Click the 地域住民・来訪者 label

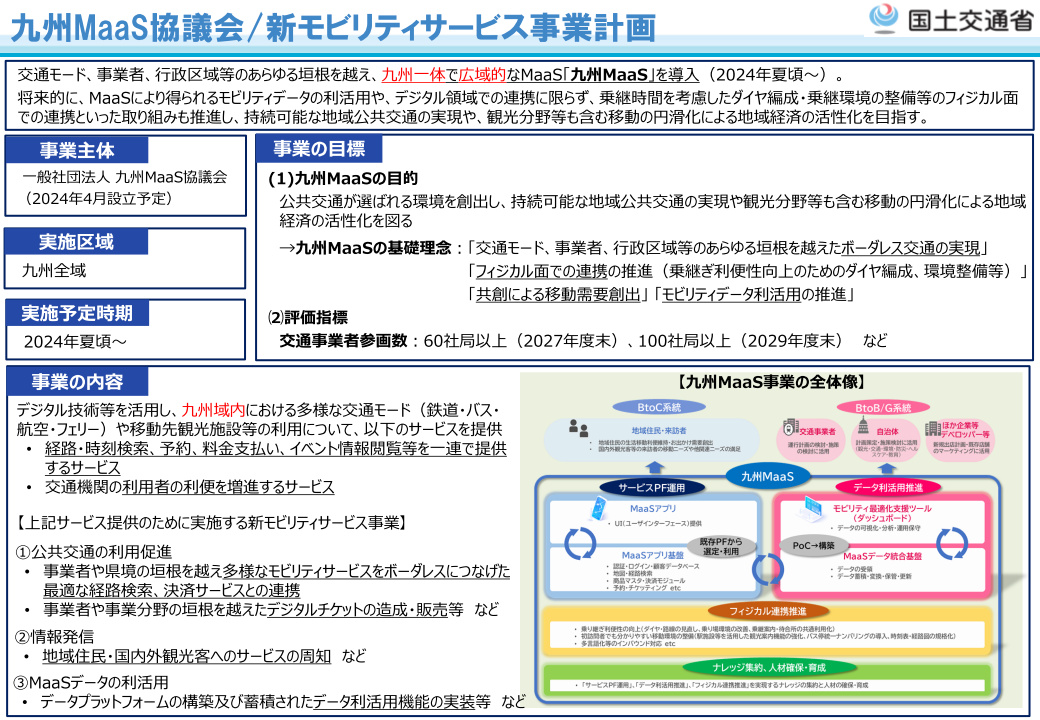659,431
